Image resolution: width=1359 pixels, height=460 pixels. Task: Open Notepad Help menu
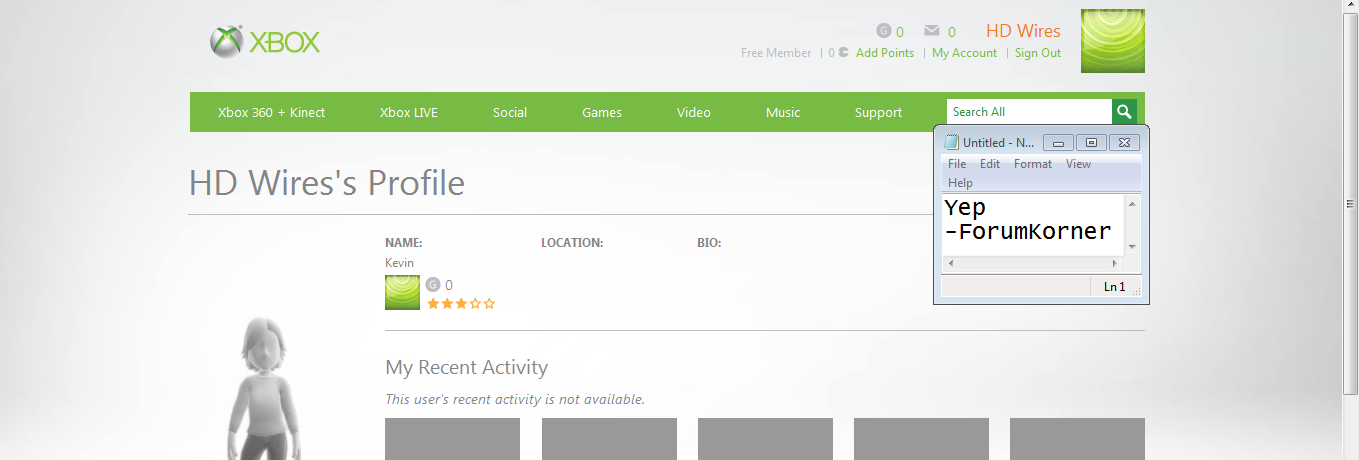(960, 183)
